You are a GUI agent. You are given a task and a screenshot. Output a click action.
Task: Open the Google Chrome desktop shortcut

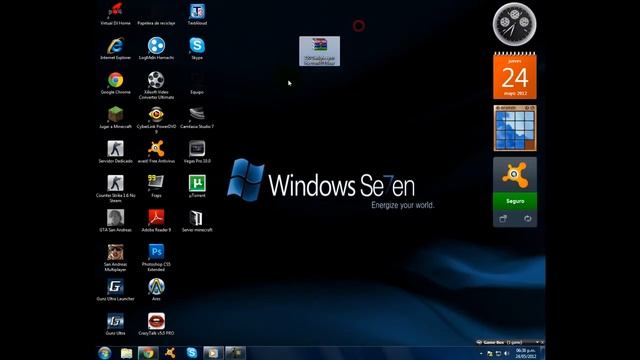[x=116, y=83]
